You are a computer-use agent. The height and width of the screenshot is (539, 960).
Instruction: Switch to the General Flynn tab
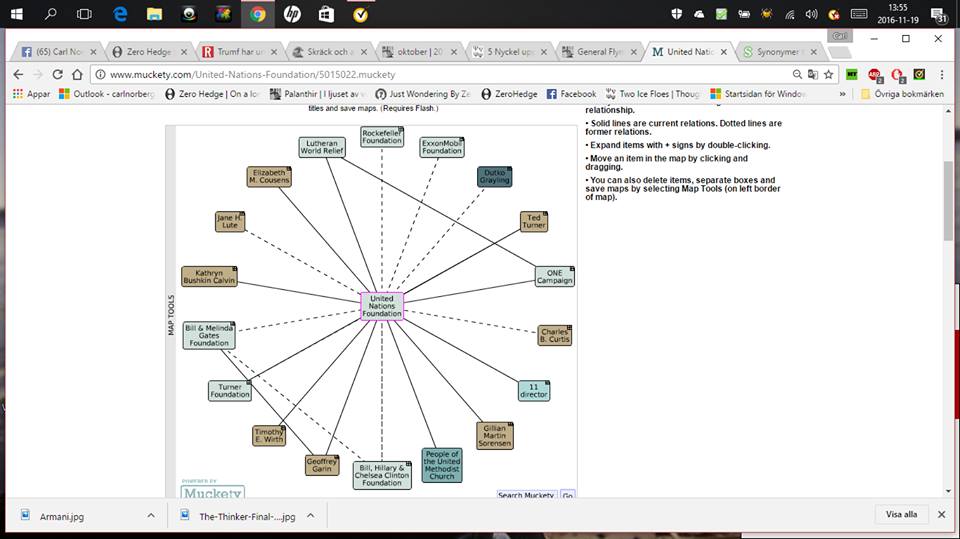pyautogui.click(x=597, y=52)
